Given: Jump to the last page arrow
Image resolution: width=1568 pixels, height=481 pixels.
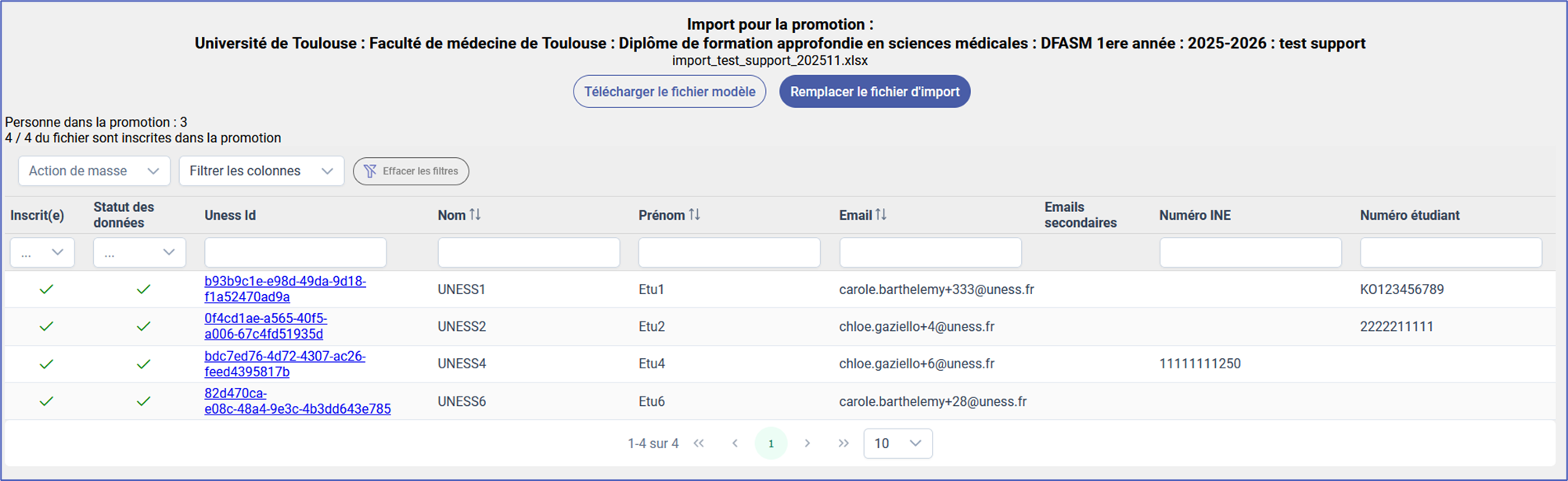Looking at the screenshot, I should [843, 443].
